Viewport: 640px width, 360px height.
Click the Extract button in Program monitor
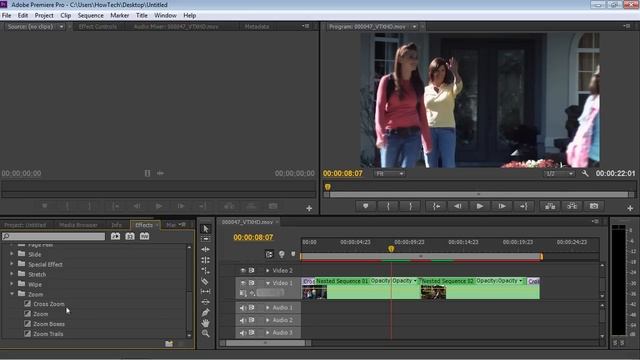572,206
